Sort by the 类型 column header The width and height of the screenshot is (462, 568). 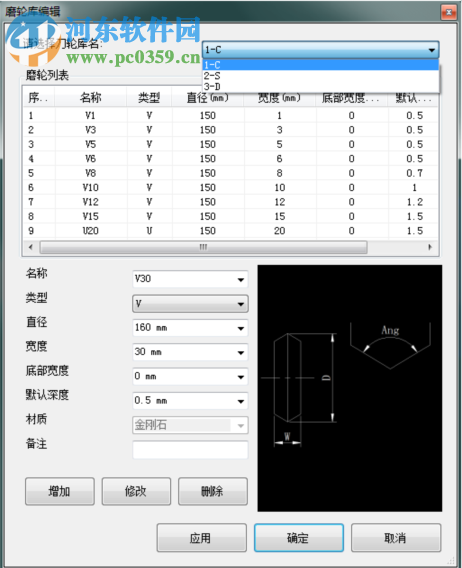tap(149, 97)
